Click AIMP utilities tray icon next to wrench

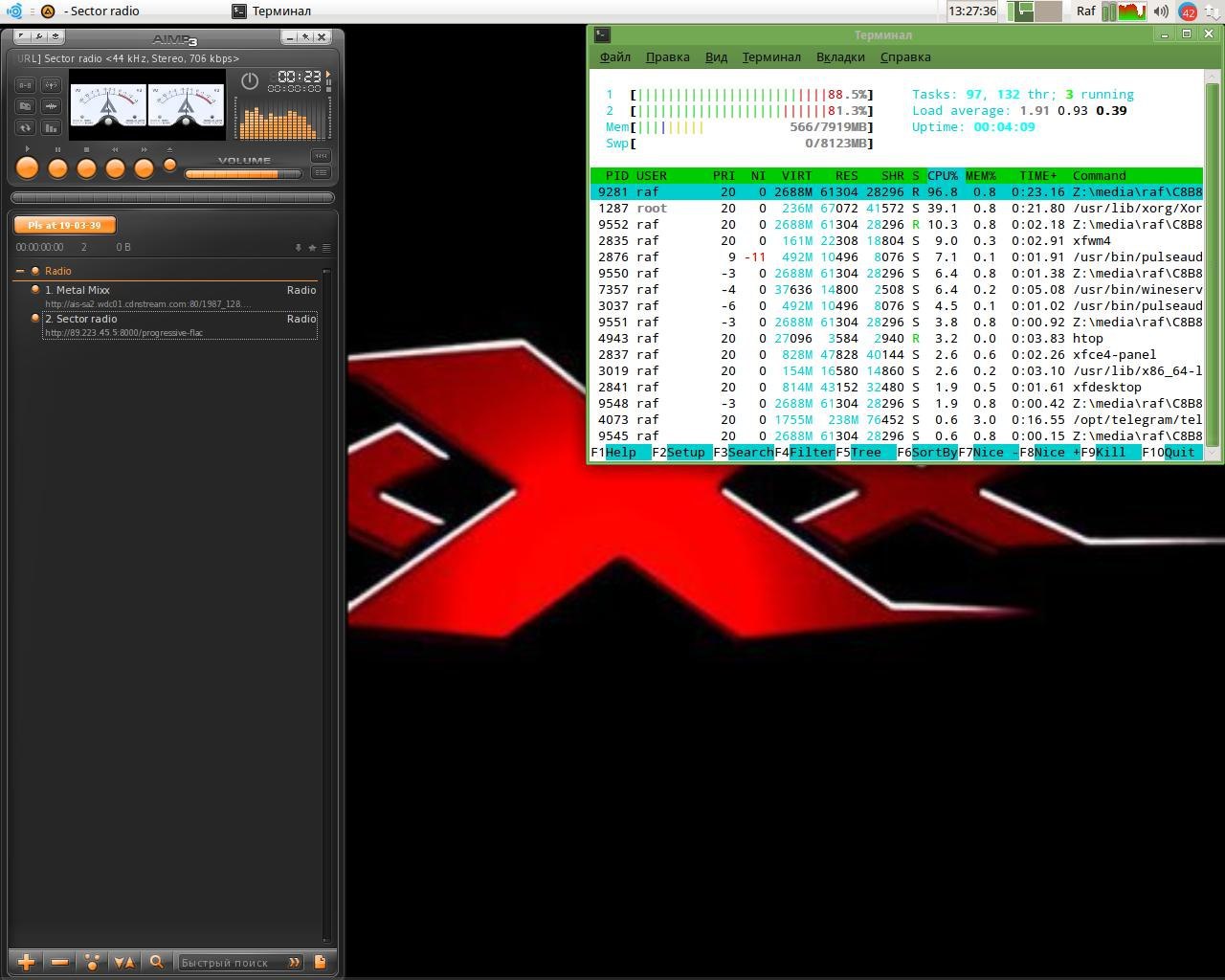click(56, 36)
